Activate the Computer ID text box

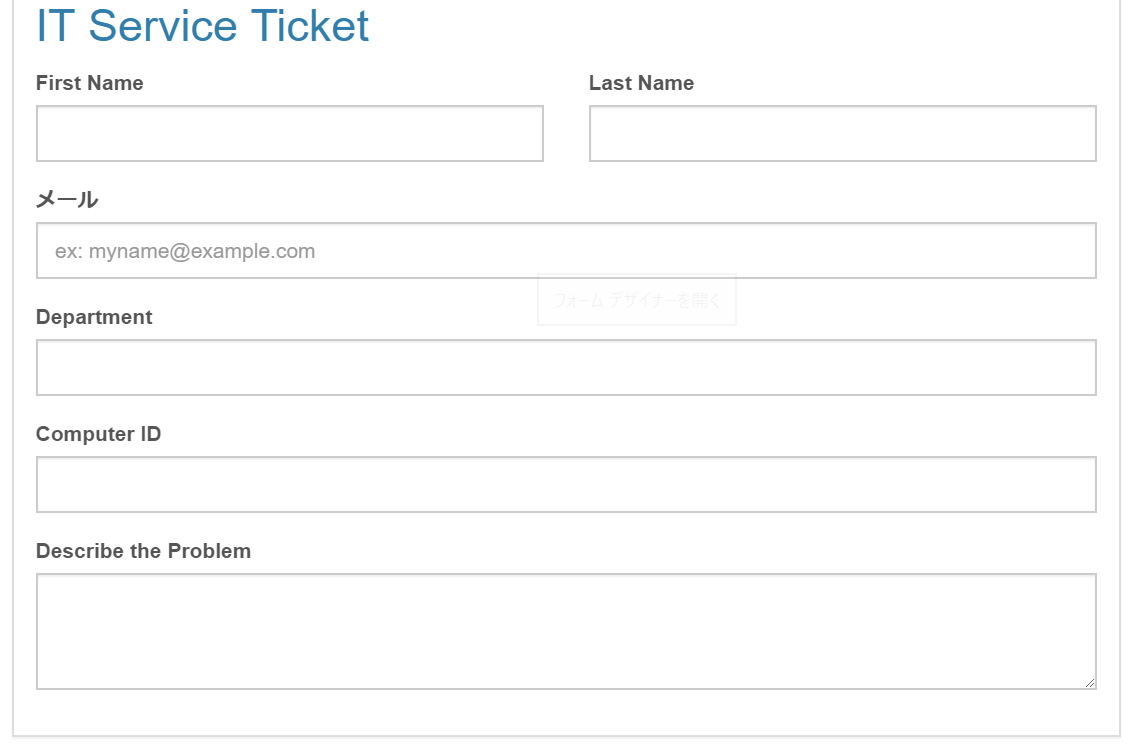(x=566, y=484)
